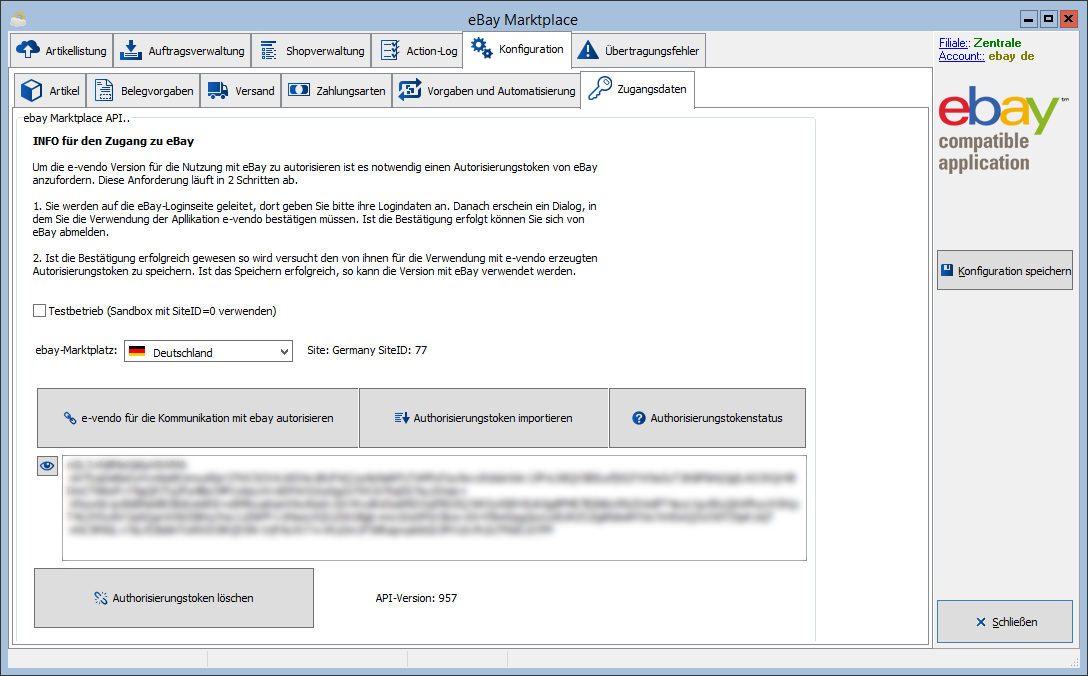Go to the Action-Log tab

click(417, 51)
